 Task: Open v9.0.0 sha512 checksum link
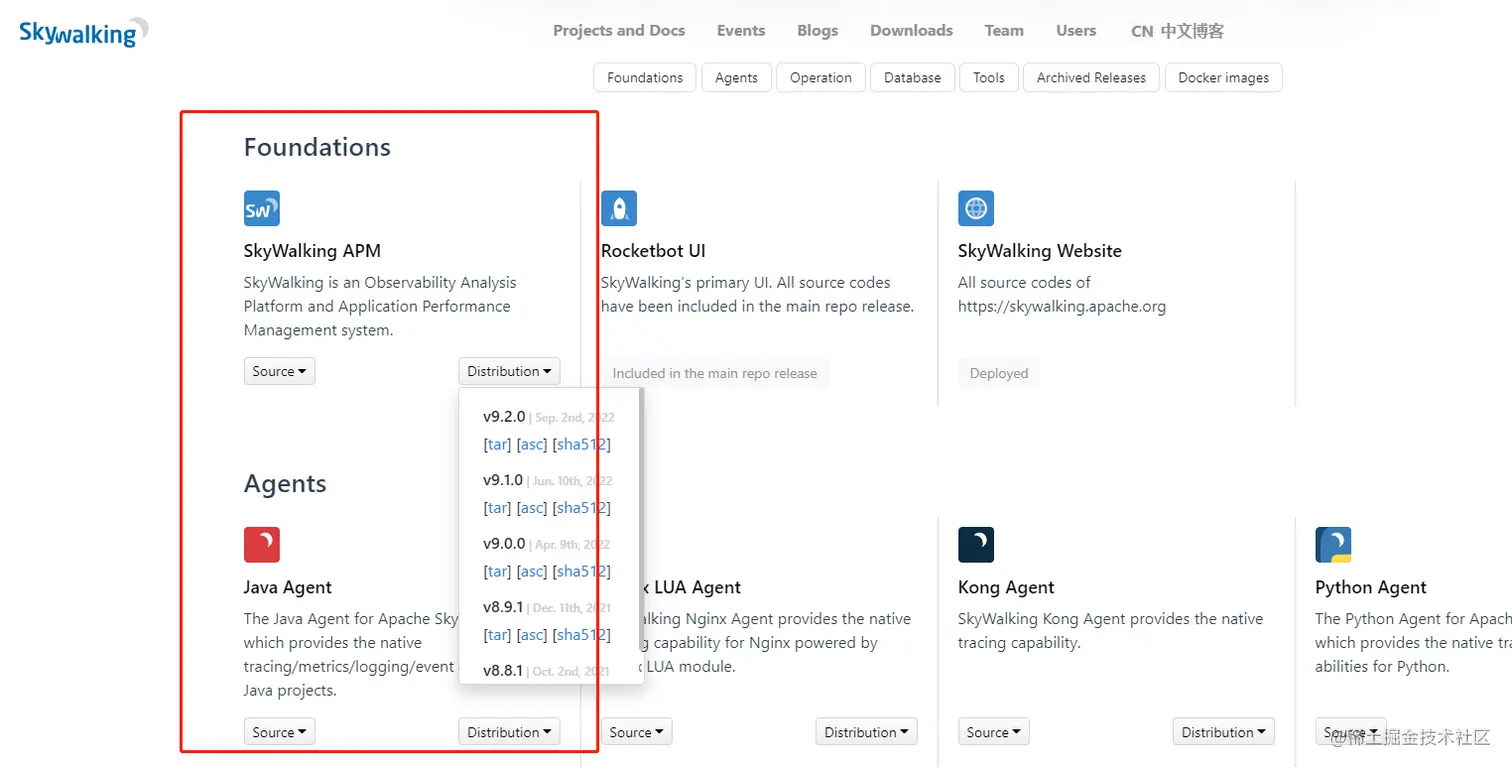(582, 571)
